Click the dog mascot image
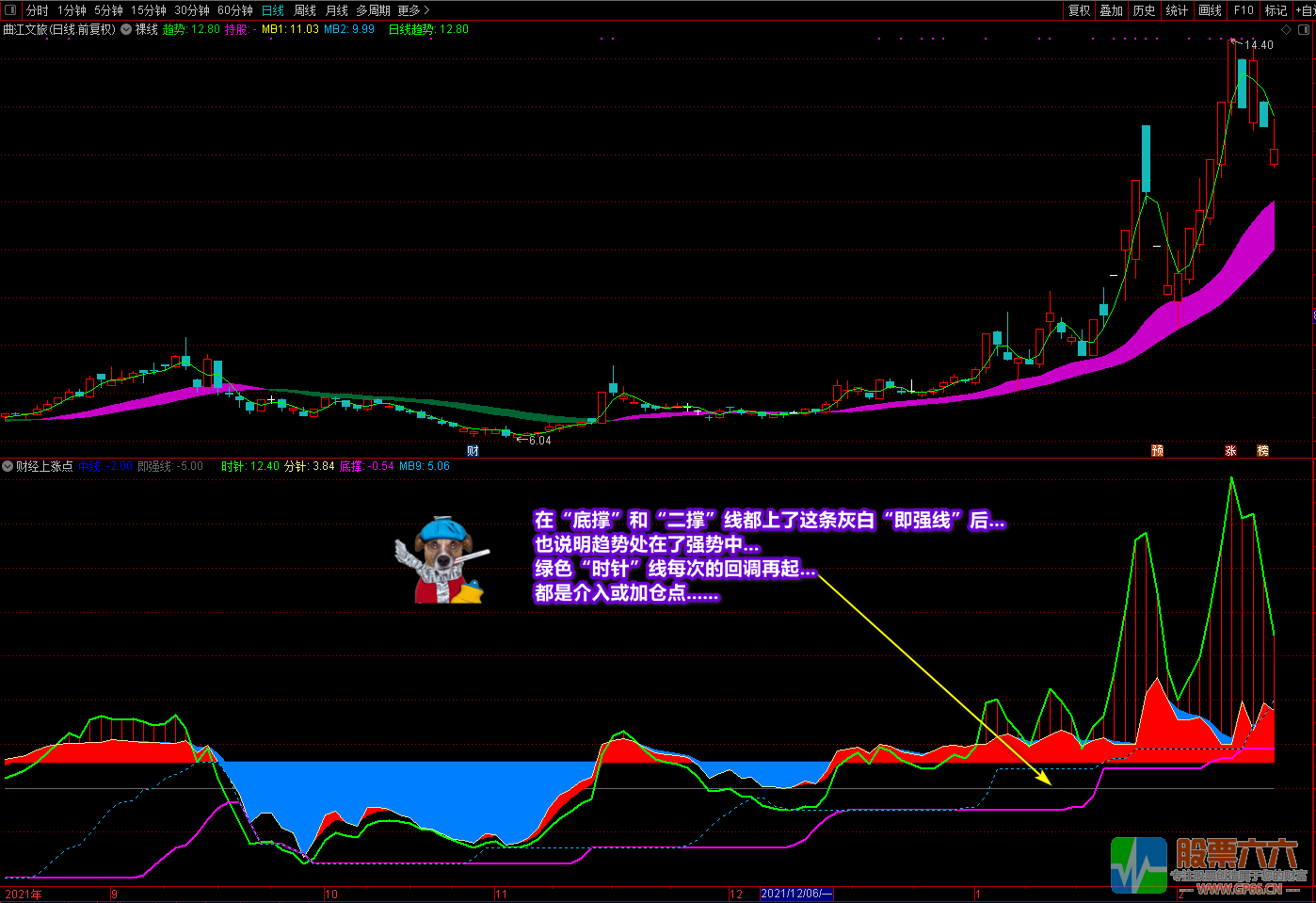The width and height of the screenshot is (1316, 903). [441, 559]
